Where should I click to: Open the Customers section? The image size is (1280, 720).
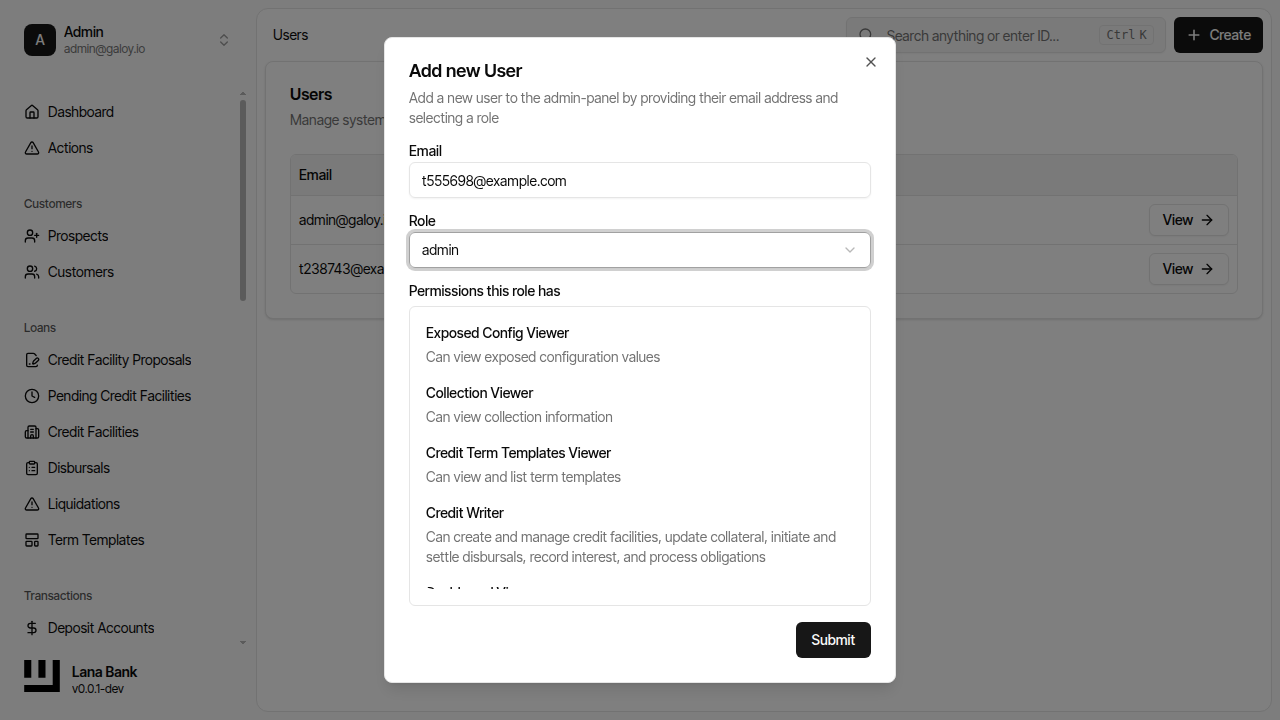78,271
